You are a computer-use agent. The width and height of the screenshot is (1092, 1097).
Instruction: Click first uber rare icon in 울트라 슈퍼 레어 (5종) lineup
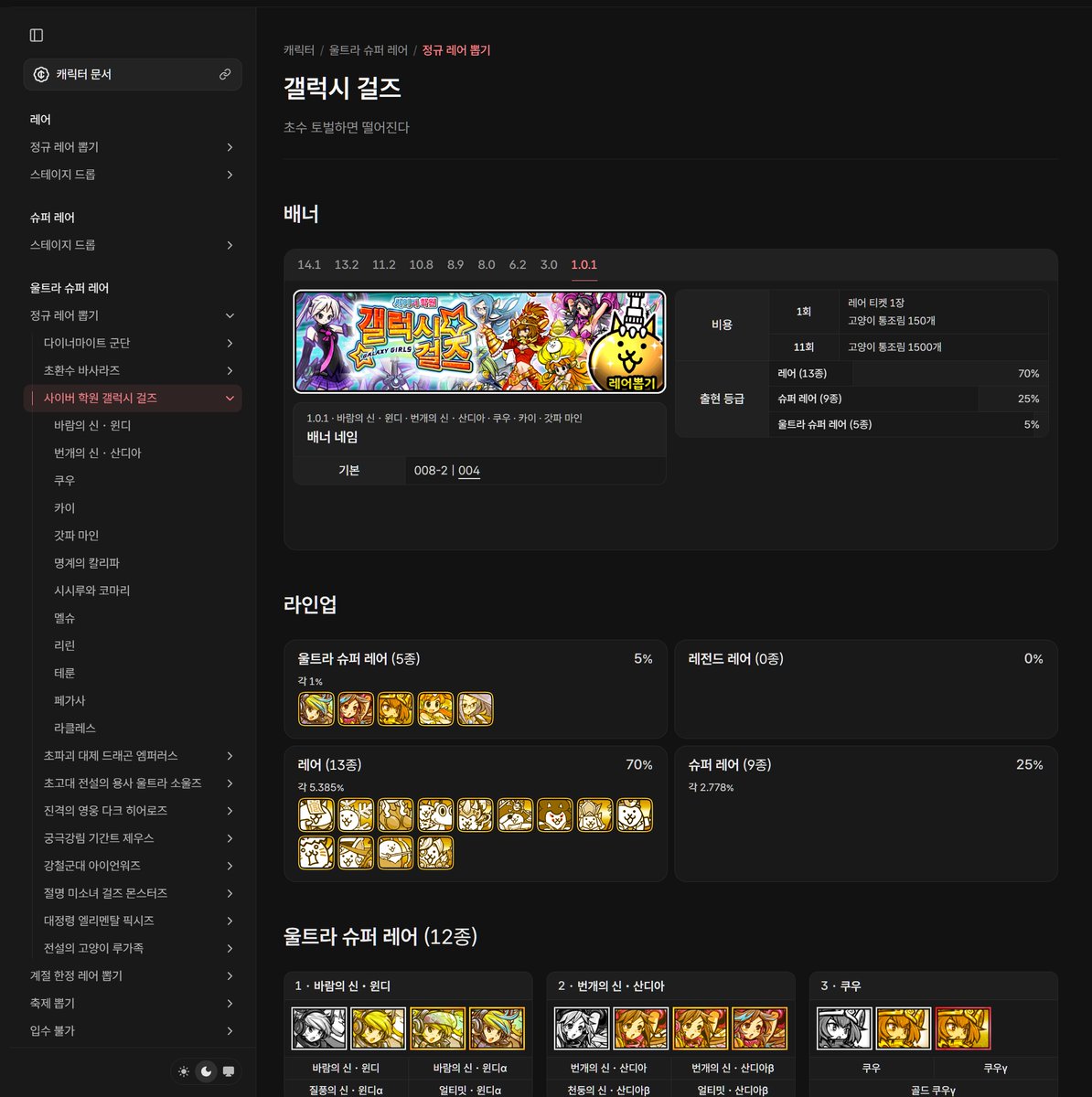click(316, 708)
